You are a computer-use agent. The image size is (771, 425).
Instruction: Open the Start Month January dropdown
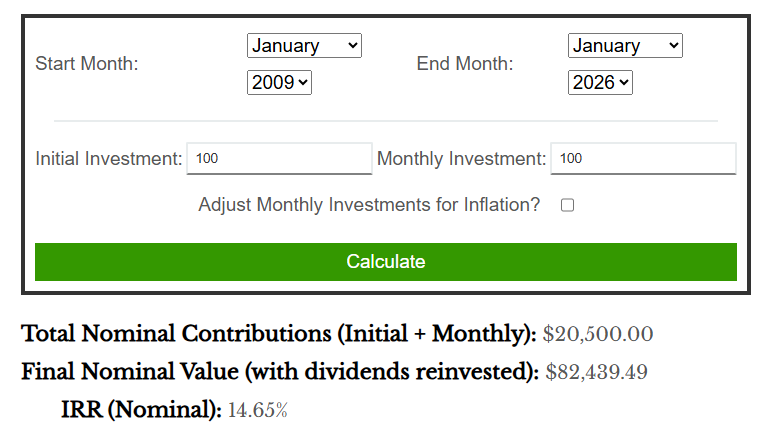(x=304, y=46)
